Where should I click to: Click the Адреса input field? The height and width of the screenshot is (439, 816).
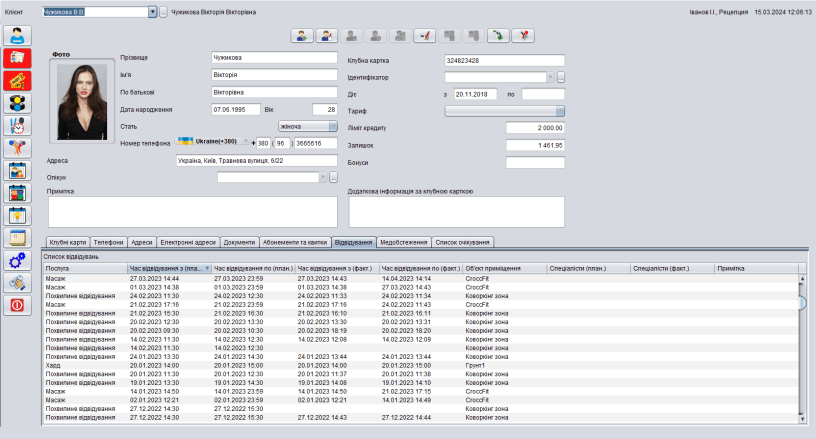click(x=257, y=161)
